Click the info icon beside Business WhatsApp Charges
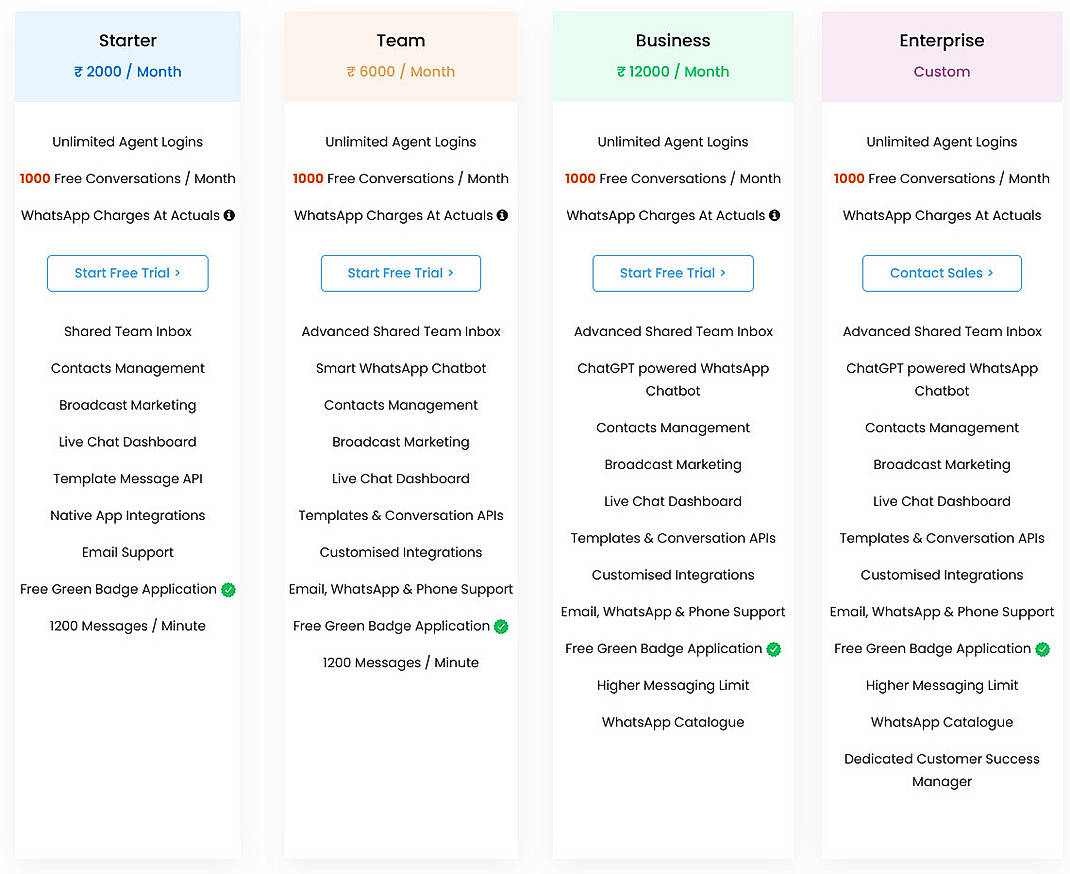 [x=776, y=215]
